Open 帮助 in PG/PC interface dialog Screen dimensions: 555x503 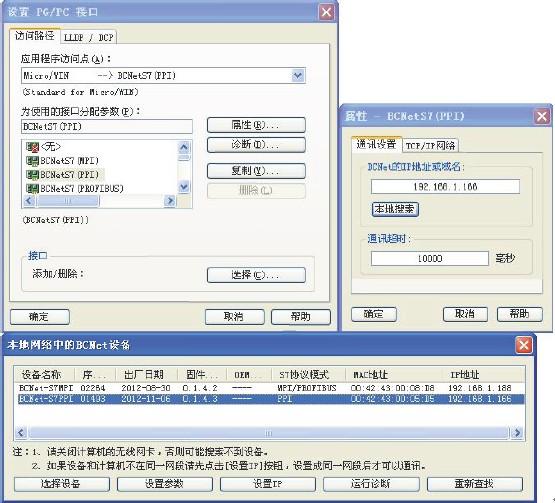coord(301,316)
